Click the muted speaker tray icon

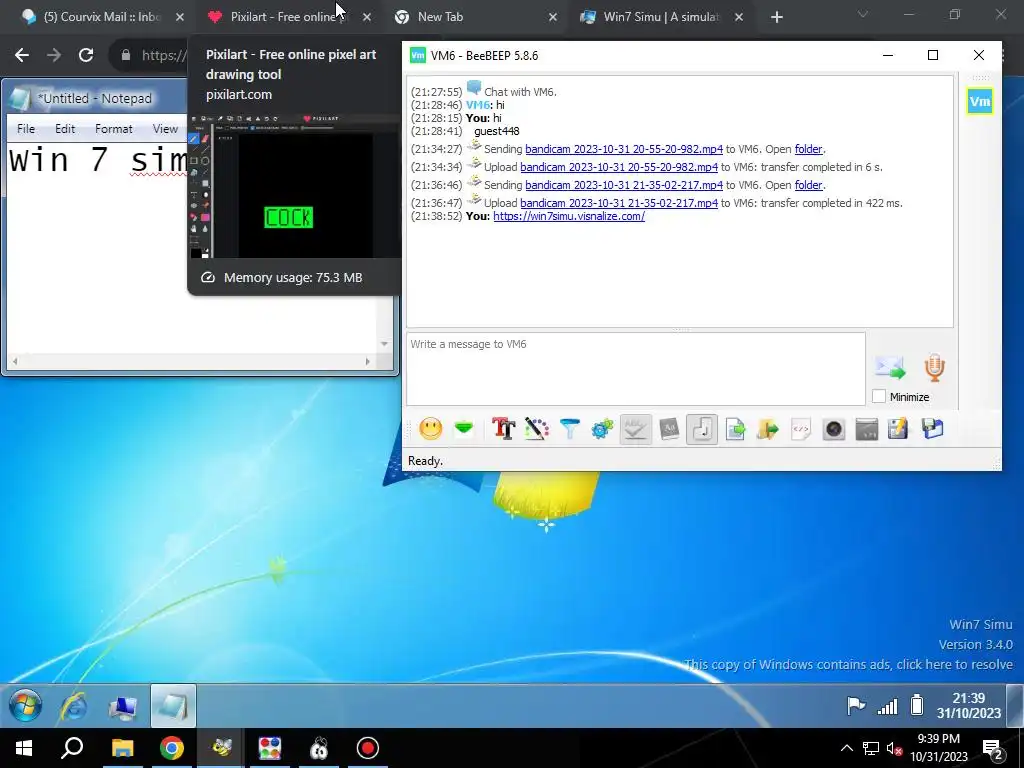(x=894, y=748)
